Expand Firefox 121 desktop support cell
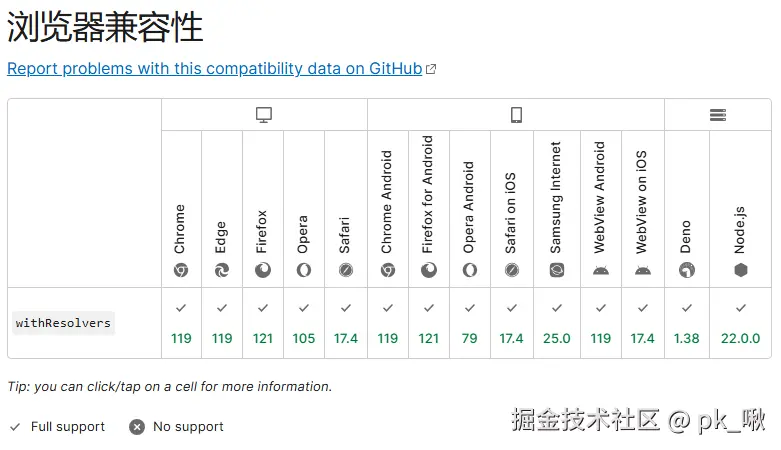 [x=263, y=323]
